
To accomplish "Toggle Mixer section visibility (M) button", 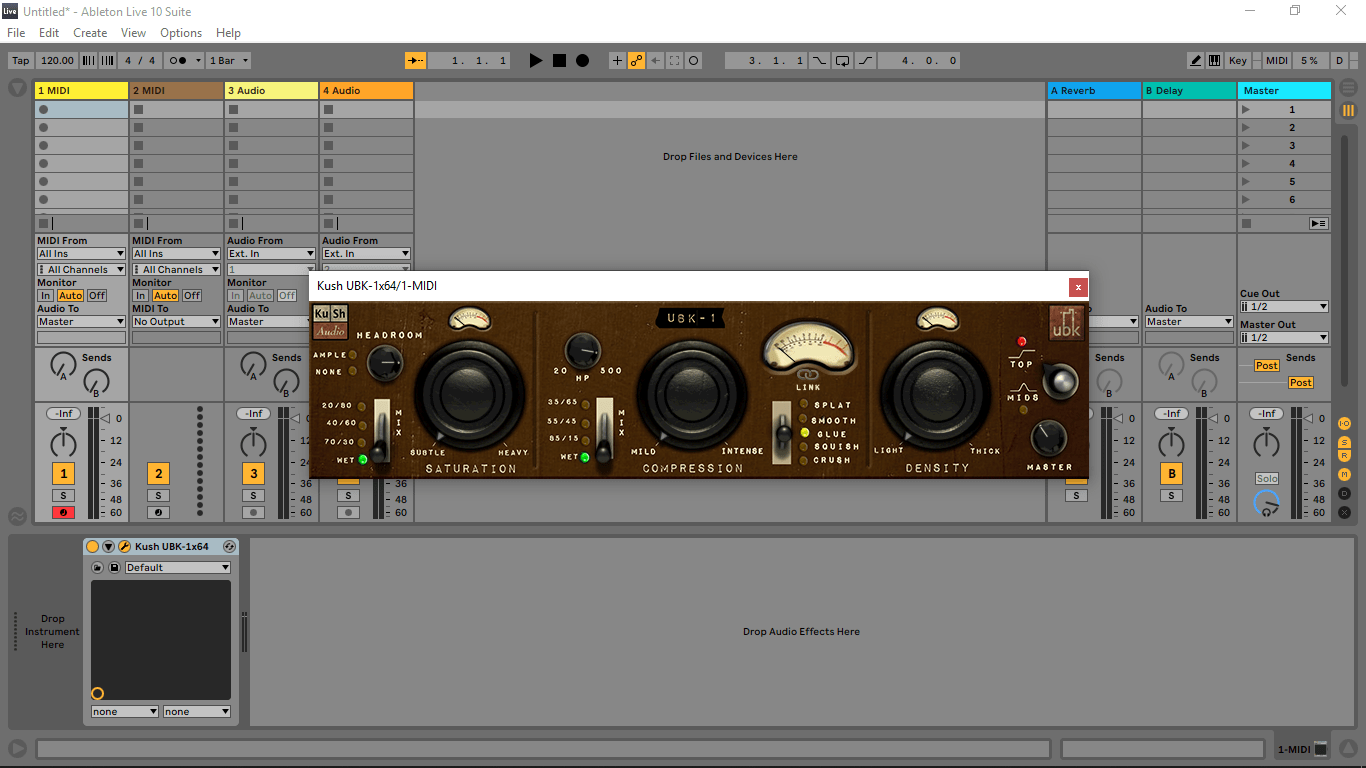I will click(x=1344, y=474).
